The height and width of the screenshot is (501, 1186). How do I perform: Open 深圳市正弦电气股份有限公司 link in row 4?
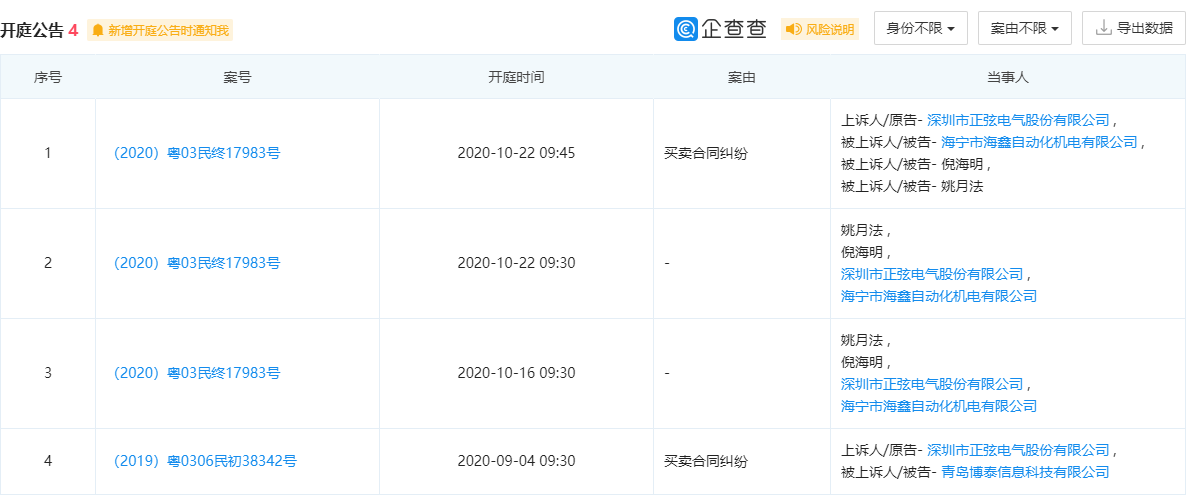pos(1018,450)
